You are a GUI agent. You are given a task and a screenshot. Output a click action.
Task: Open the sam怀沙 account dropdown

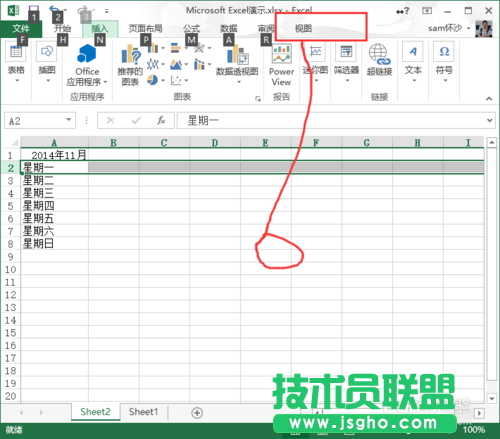468,28
